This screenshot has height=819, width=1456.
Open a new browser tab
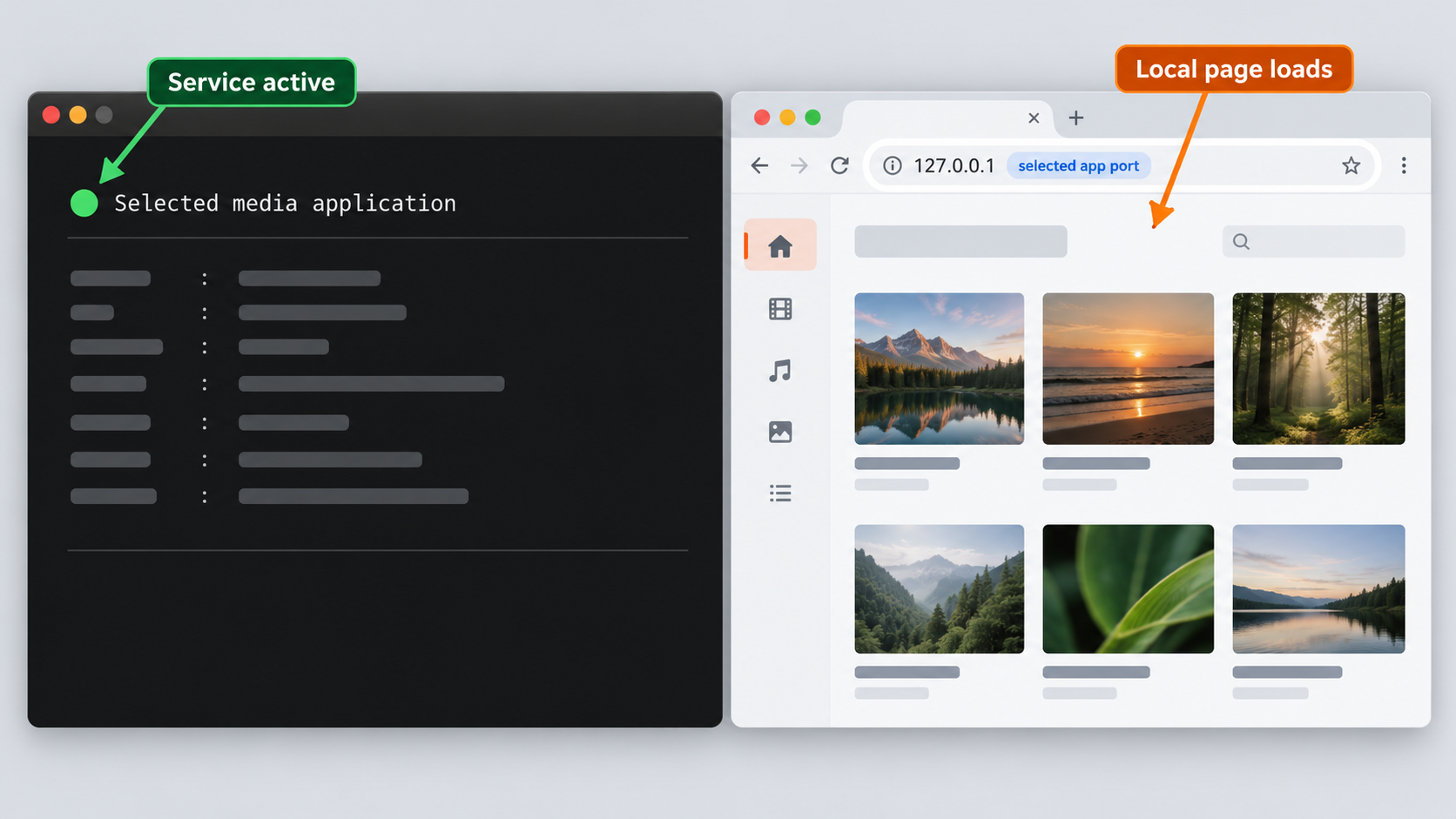click(1076, 117)
